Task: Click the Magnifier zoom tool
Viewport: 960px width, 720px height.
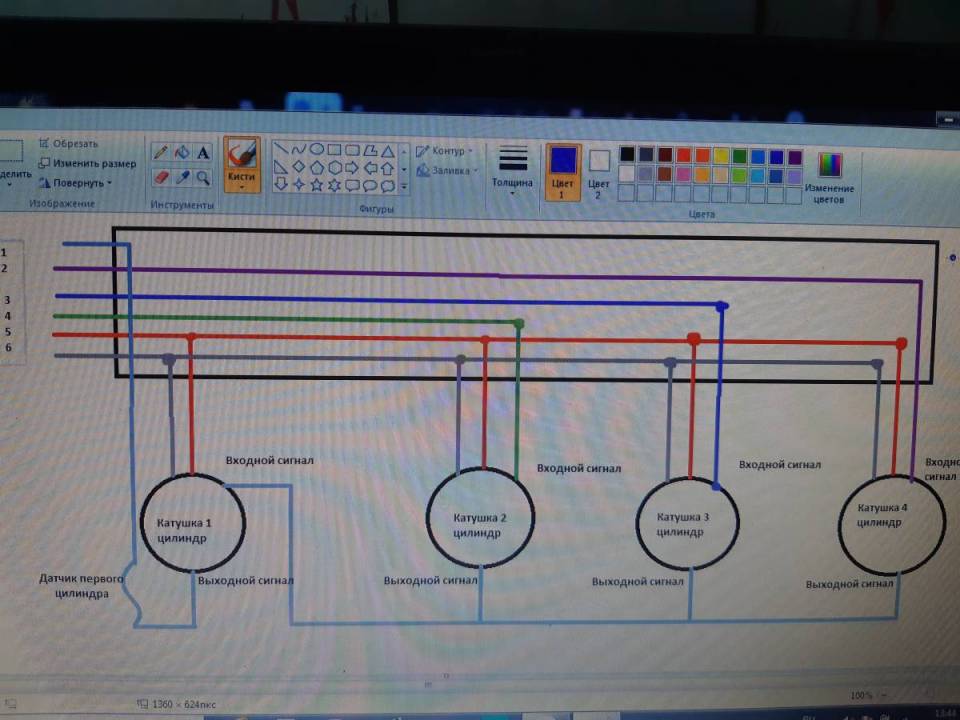Action: [204, 178]
